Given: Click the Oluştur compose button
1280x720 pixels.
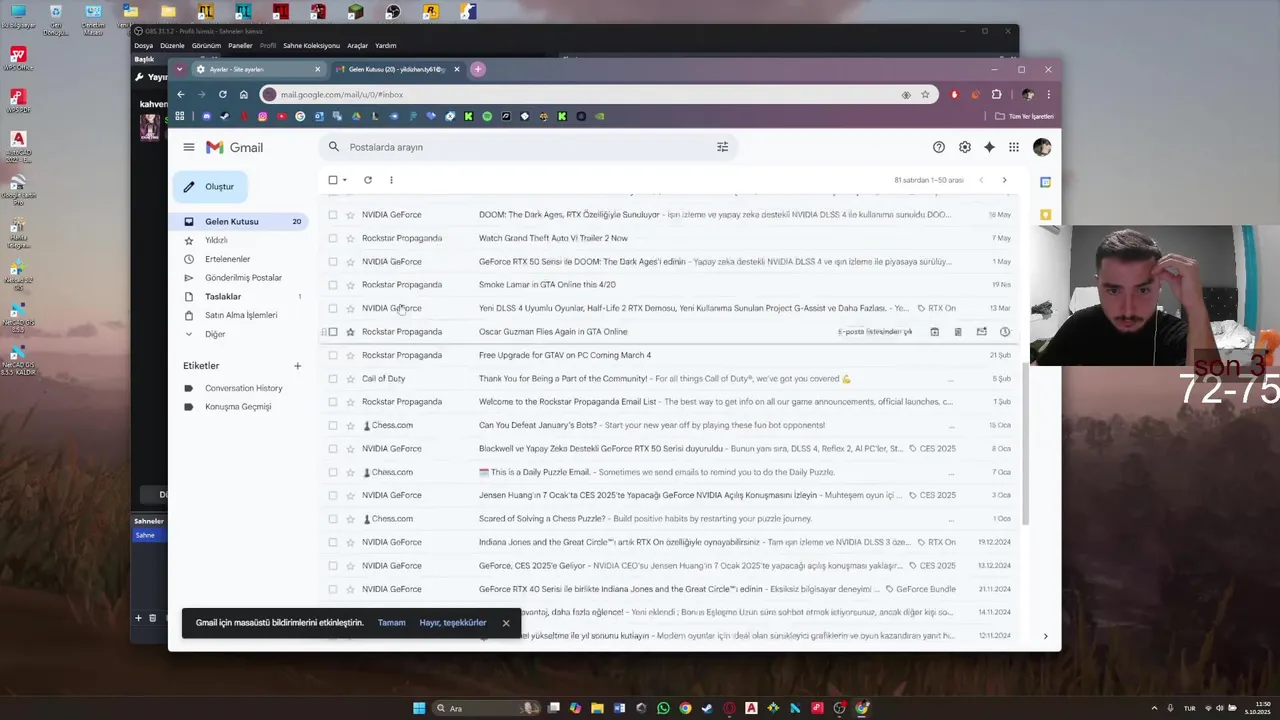Looking at the screenshot, I should pyautogui.click(x=210, y=187).
